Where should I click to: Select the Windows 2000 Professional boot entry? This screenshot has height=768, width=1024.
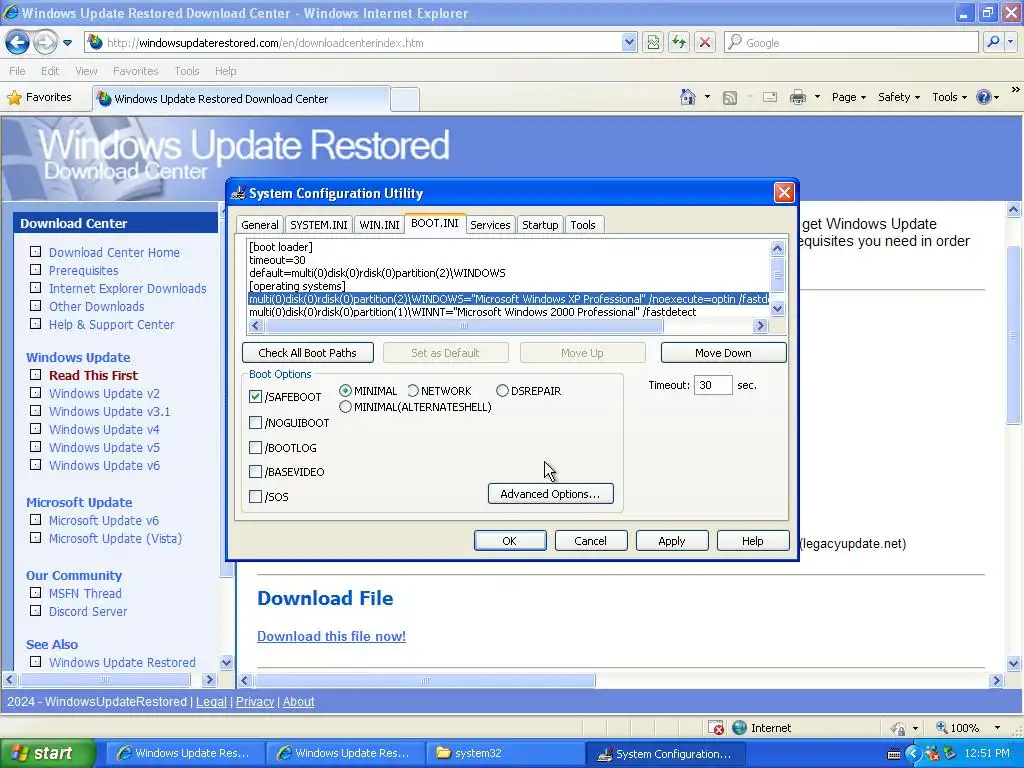472,312
